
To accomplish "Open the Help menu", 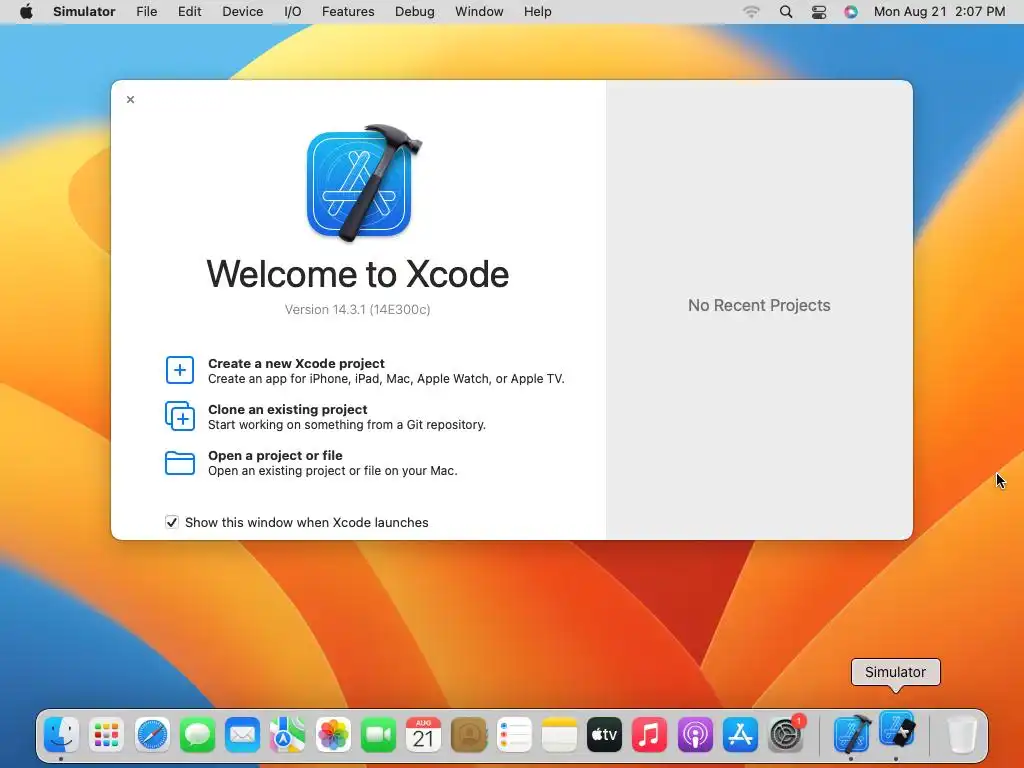I will coord(537,12).
